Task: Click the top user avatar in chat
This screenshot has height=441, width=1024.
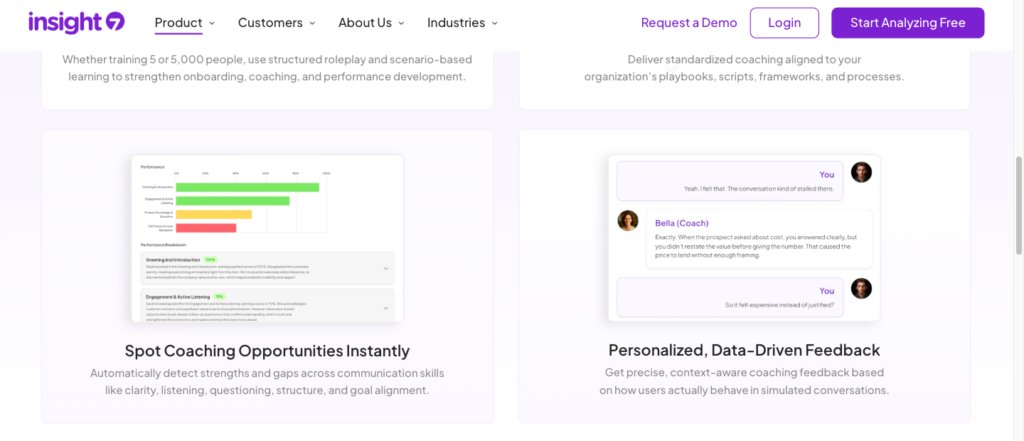Action: point(861,172)
